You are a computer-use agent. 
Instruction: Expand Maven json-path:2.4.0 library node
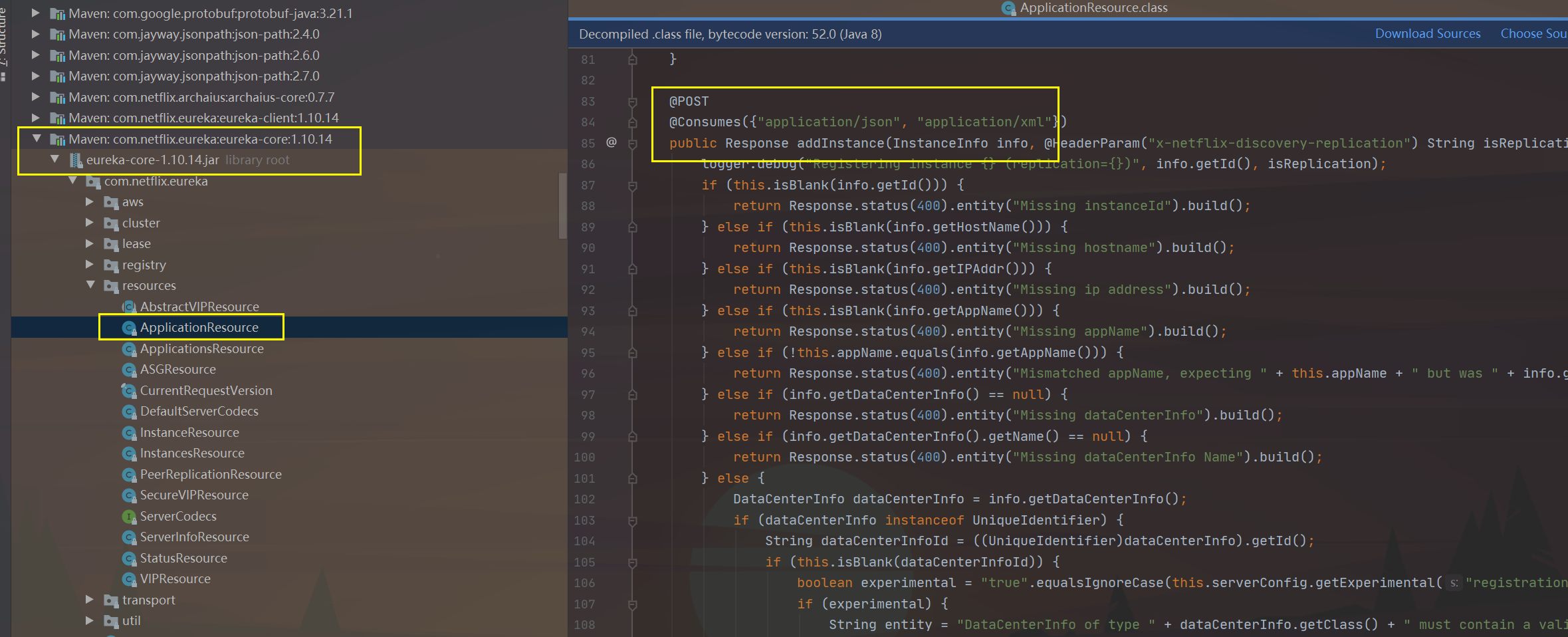coord(36,34)
